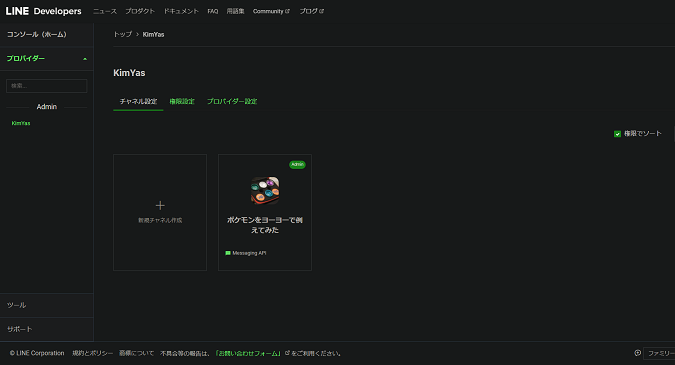Switch to the プロバイダー設定 tab
The height and width of the screenshot is (365, 675).
[232, 102]
